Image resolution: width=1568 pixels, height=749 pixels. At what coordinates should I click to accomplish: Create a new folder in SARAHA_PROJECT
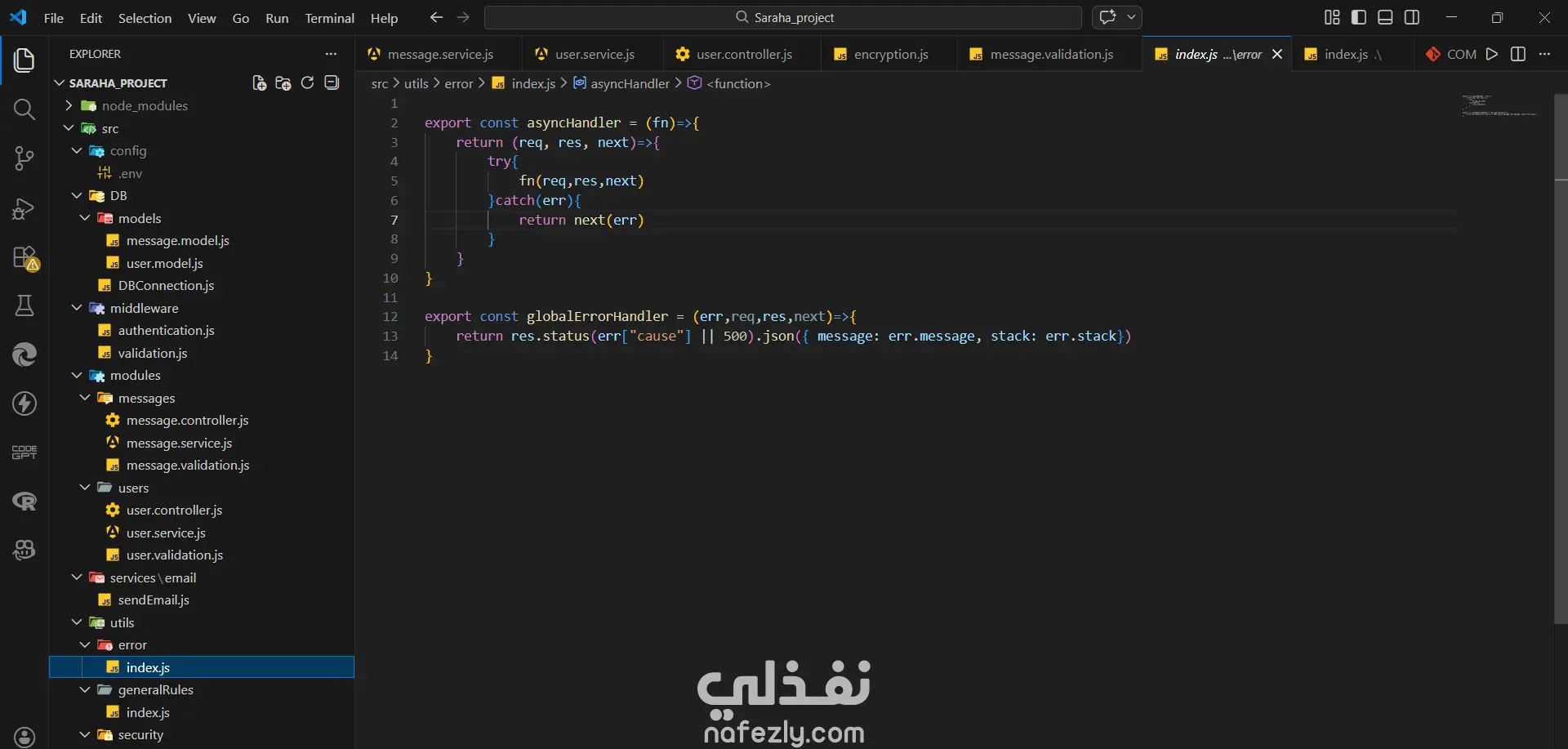[x=283, y=82]
